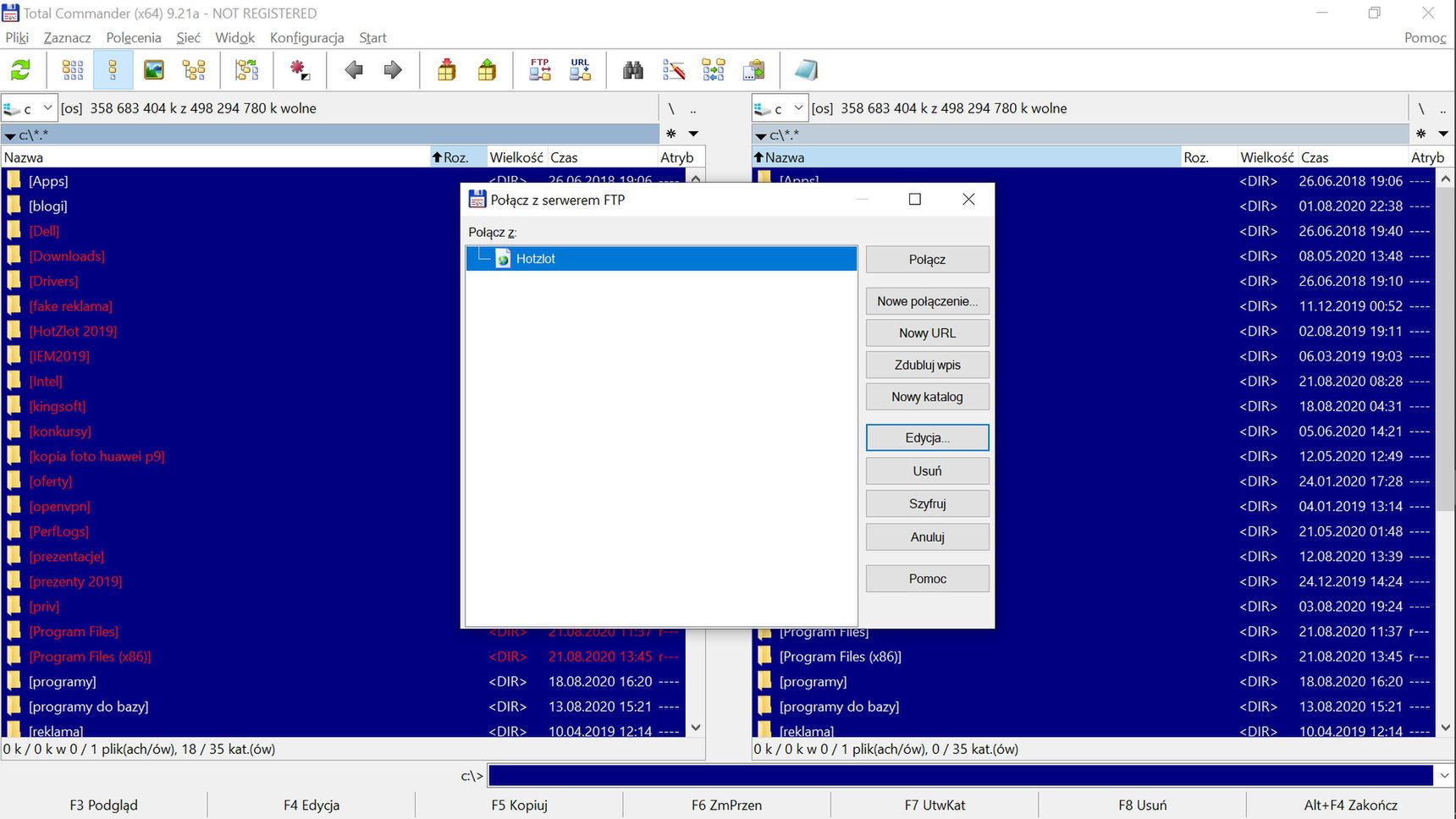The width and height of the screenshot is (1456, 819).
Task: Click the Szyfruj button
Action: point(927,503)
